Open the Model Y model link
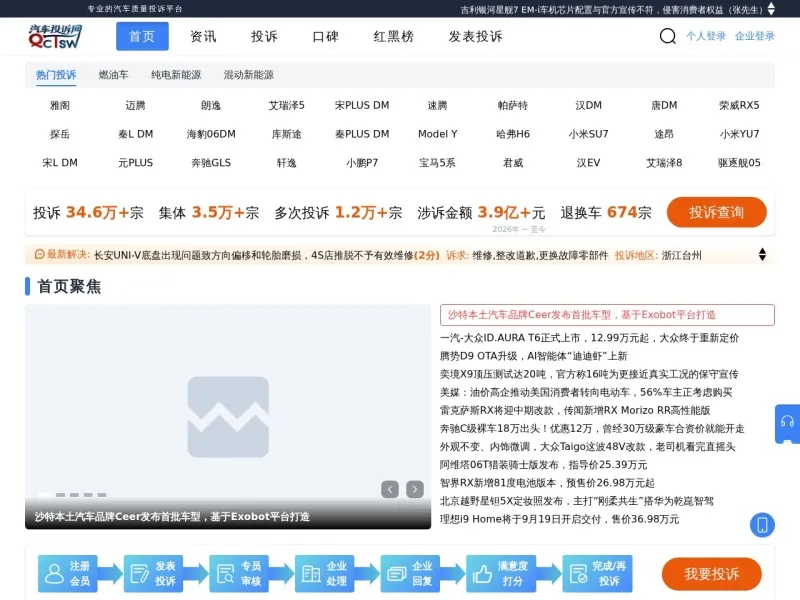This screenshot has height=600, width=800. [437, 134]
